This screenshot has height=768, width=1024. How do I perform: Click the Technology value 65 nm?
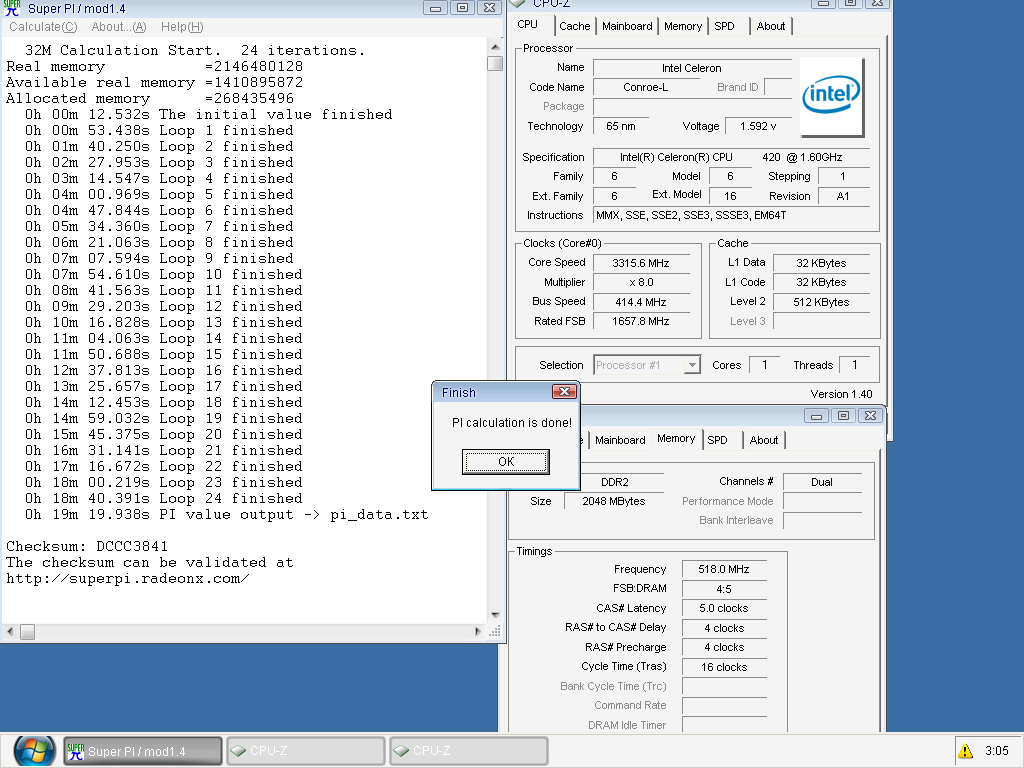(620, 126)
